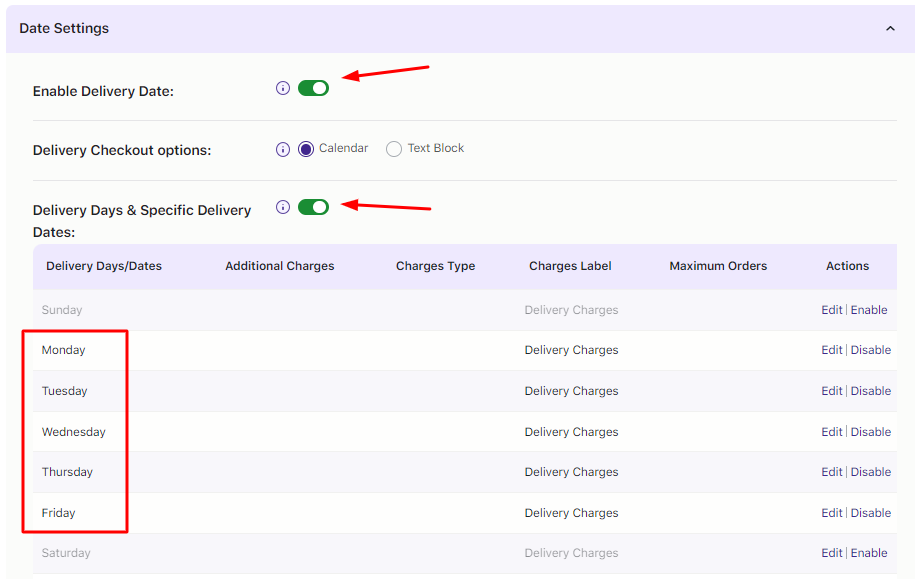
Task: Click the Sunday day name cell
Action: pos(62,310)
